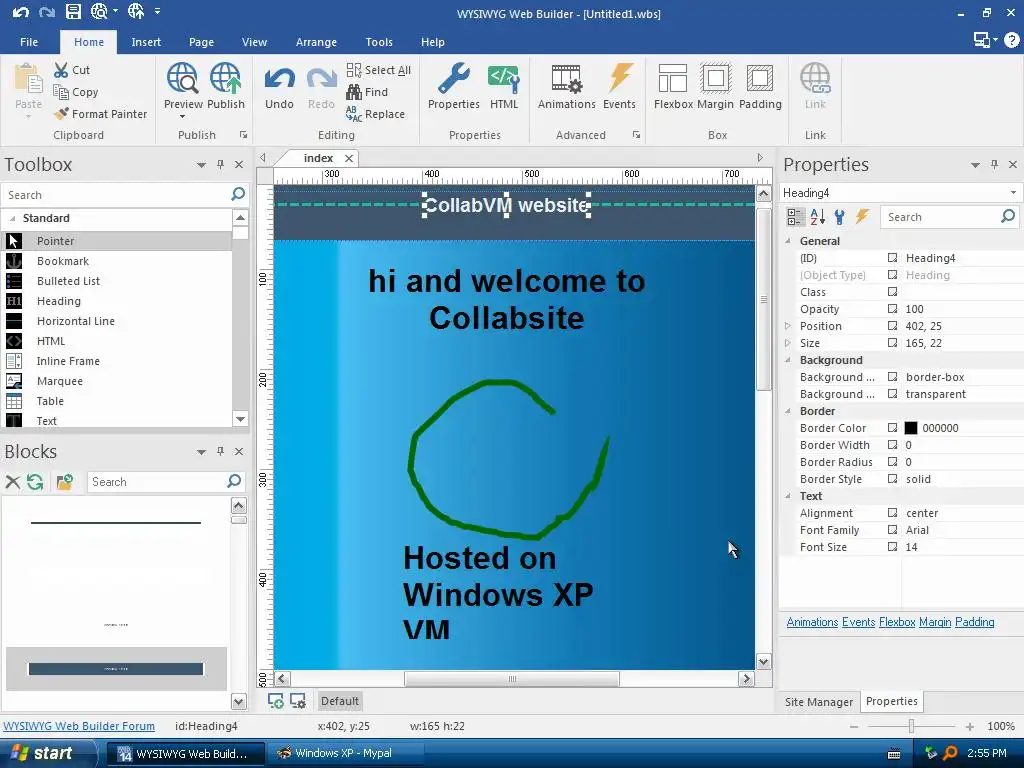Toggle the checkbox next to Class
Viewport: 1024px width, 768px height.
[892, 292]
